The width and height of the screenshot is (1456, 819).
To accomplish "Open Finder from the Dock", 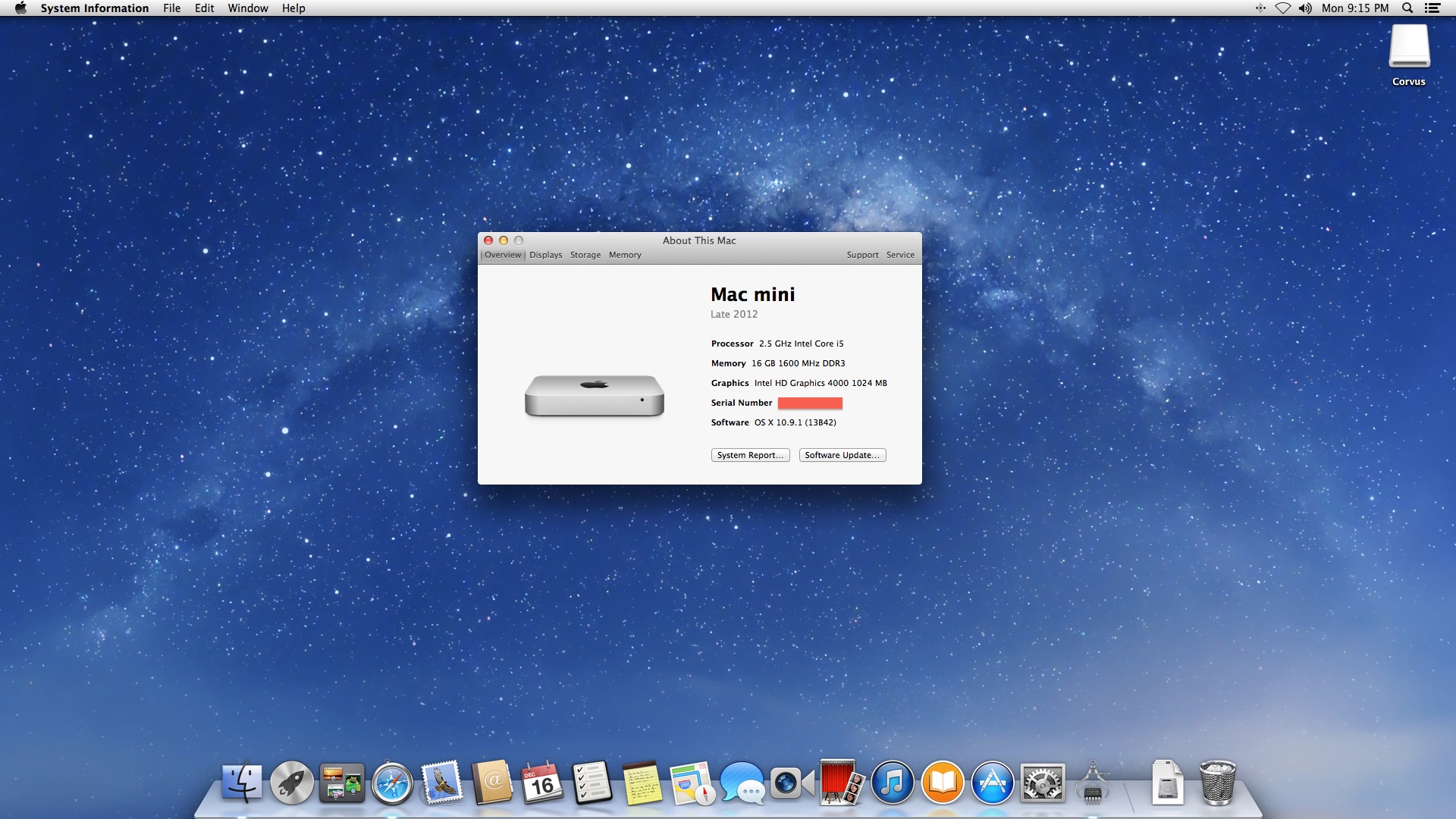I will pos(242,783).
